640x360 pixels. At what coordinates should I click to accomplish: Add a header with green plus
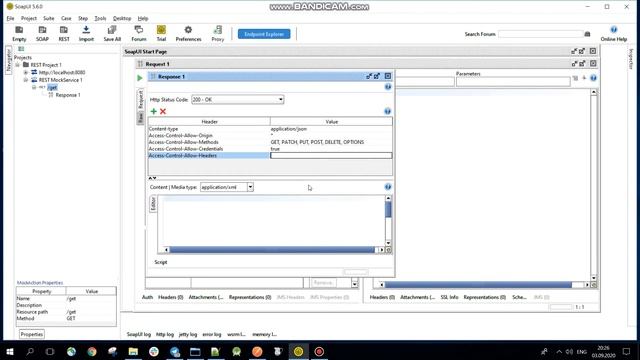point(153,111)
